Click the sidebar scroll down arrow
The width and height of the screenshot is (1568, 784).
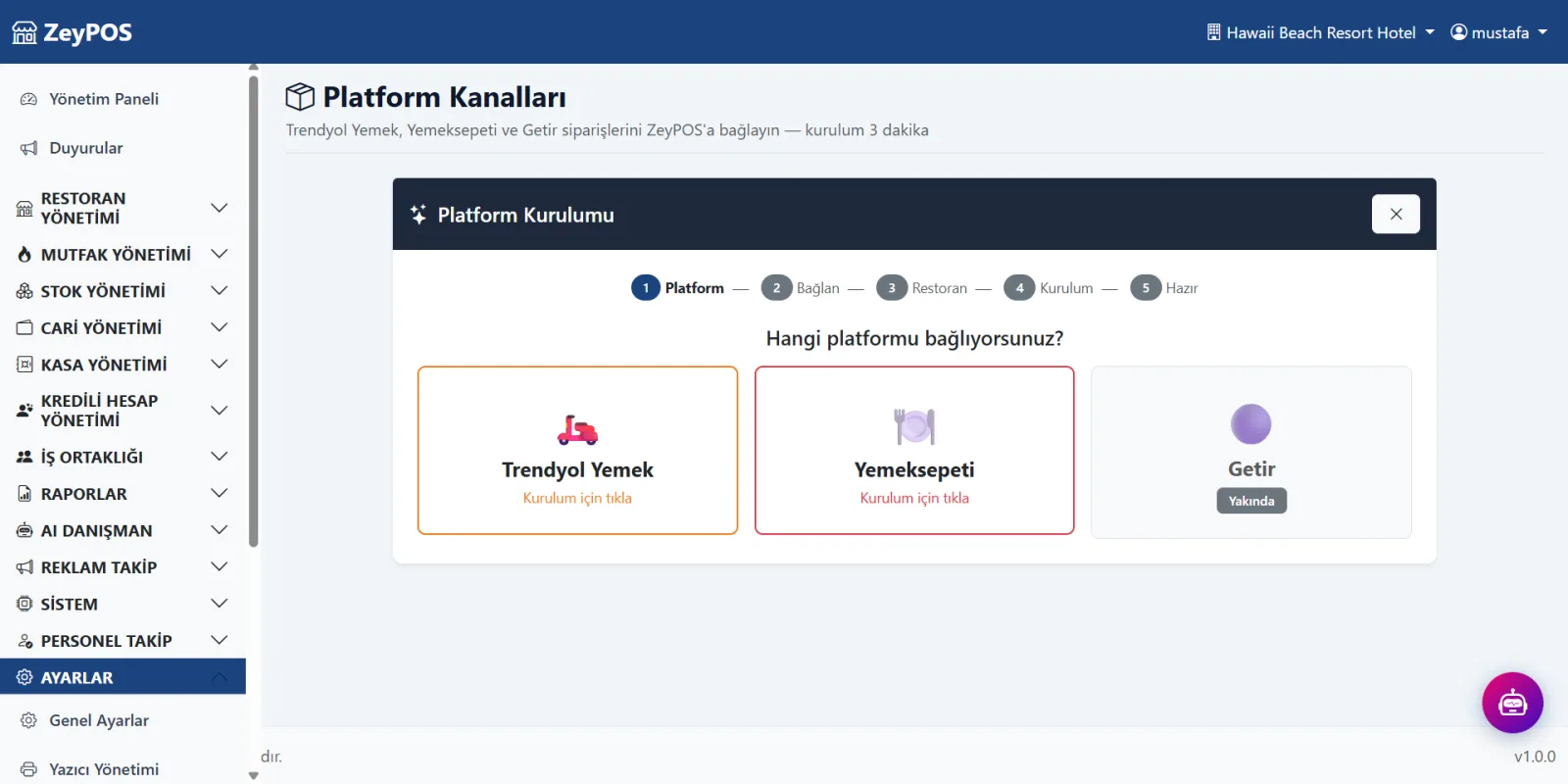254,776
